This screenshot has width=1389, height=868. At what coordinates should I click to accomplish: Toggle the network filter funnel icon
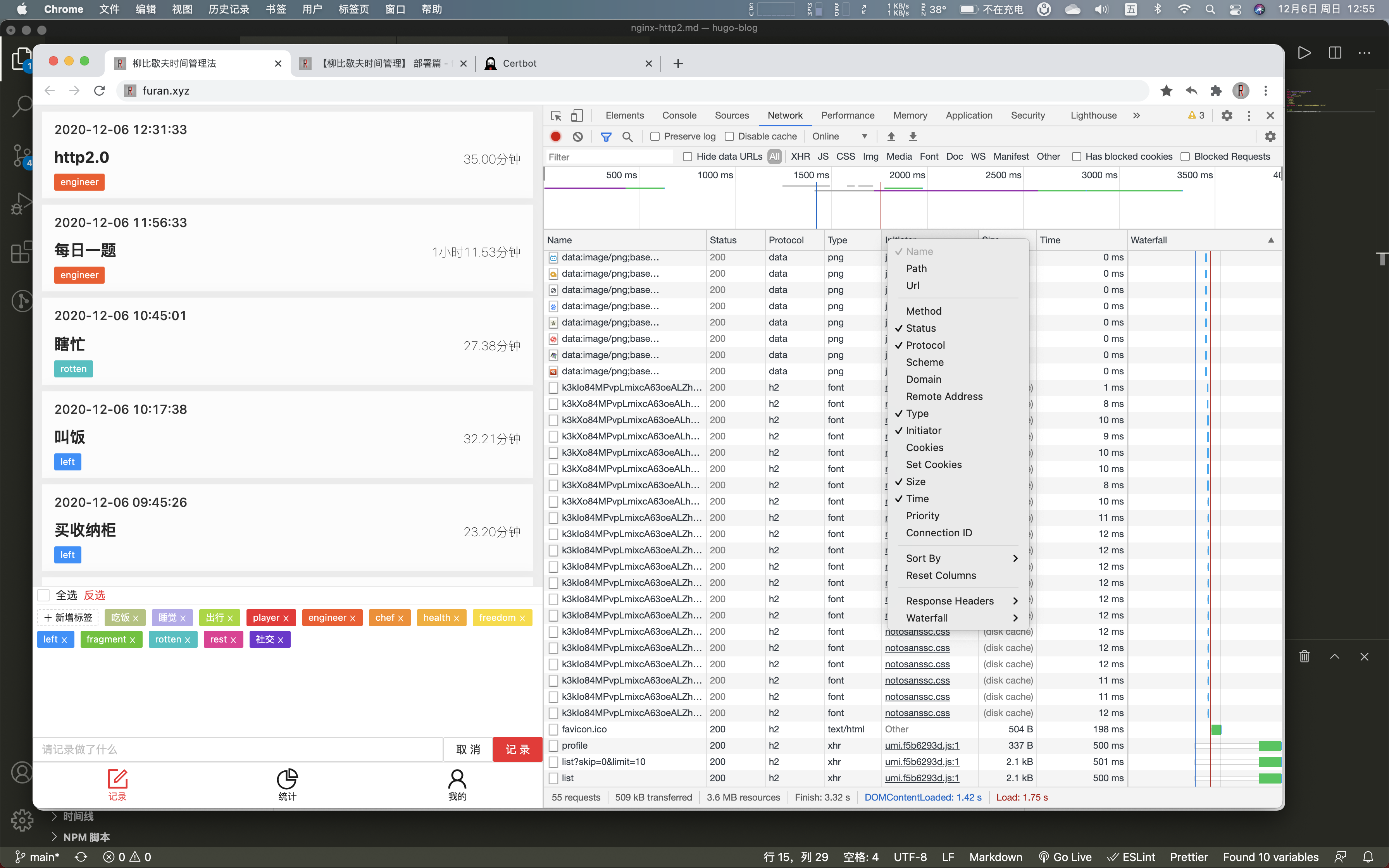[x=605, y=136]
